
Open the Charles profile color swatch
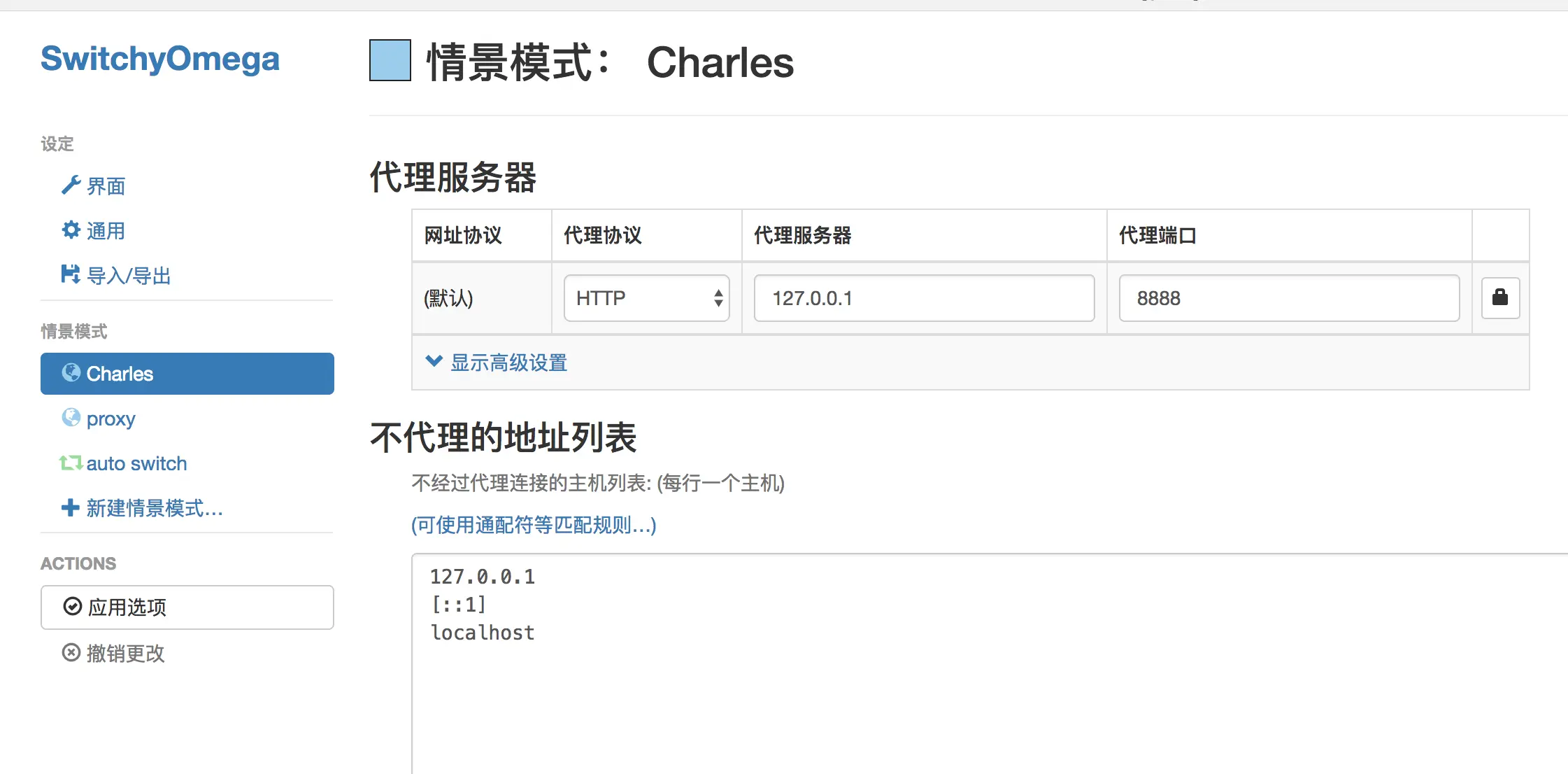coord(390,60)
